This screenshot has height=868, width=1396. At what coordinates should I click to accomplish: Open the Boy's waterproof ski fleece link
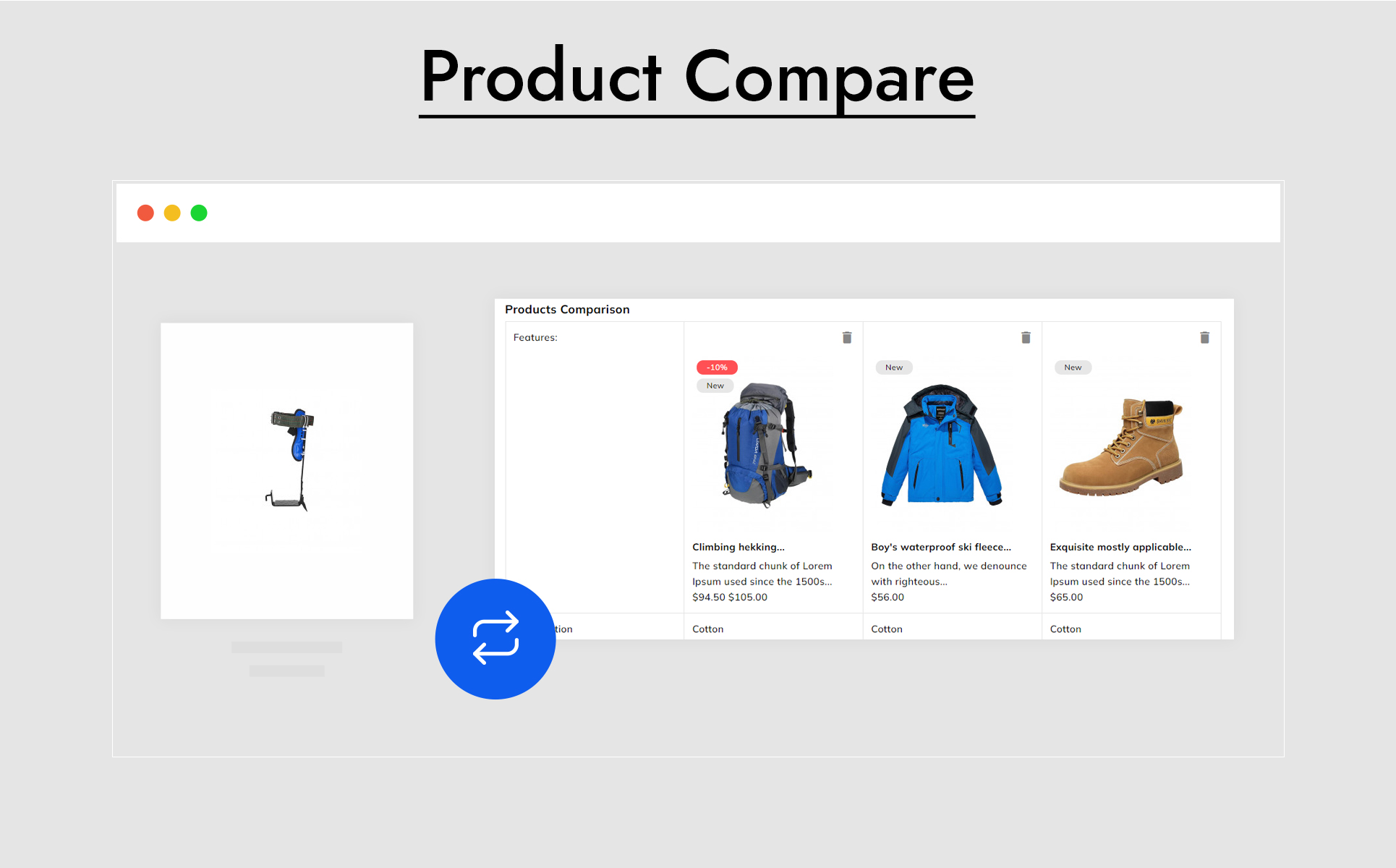(941, 547)
